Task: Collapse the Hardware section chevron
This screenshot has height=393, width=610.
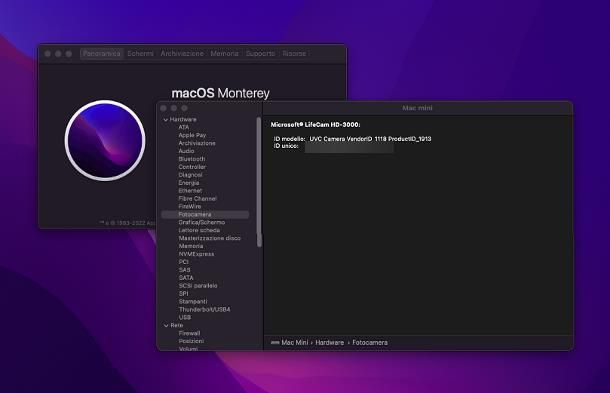Action: [x=166, y=119]
